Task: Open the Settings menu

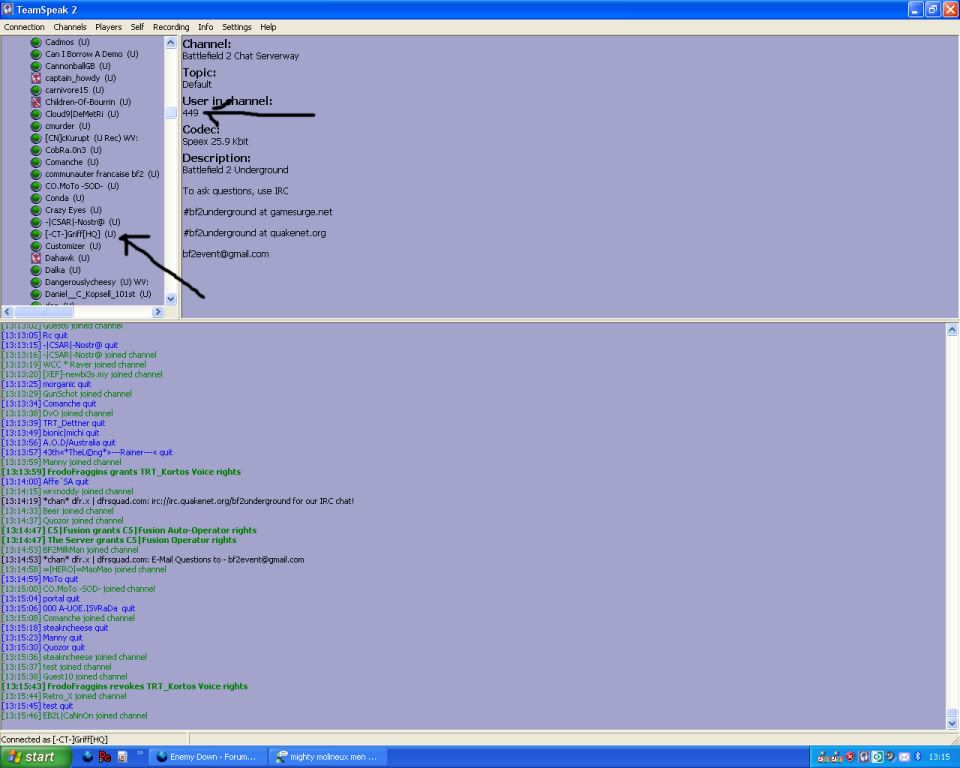Action: (x=236, y=27)
